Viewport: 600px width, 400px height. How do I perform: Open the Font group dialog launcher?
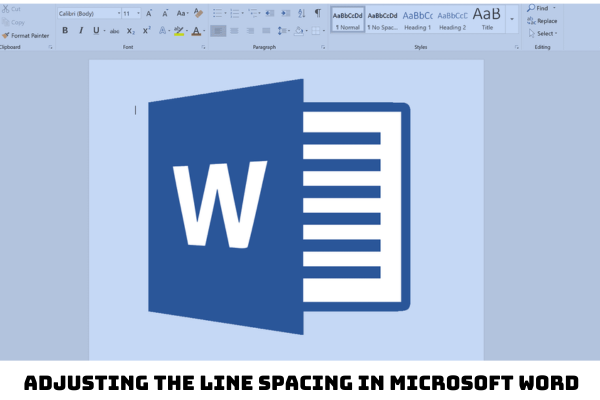[x=204, y=47]
